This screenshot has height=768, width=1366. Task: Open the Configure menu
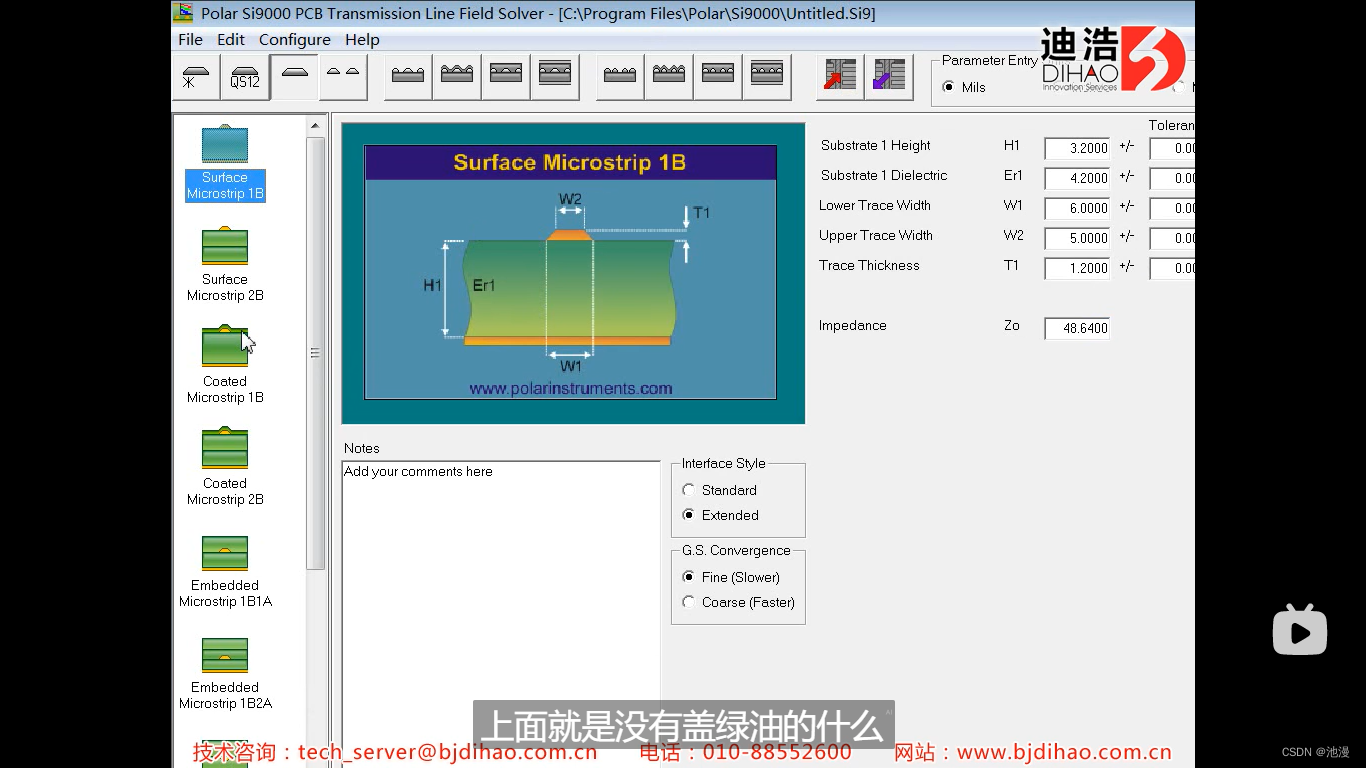(295, 40)
